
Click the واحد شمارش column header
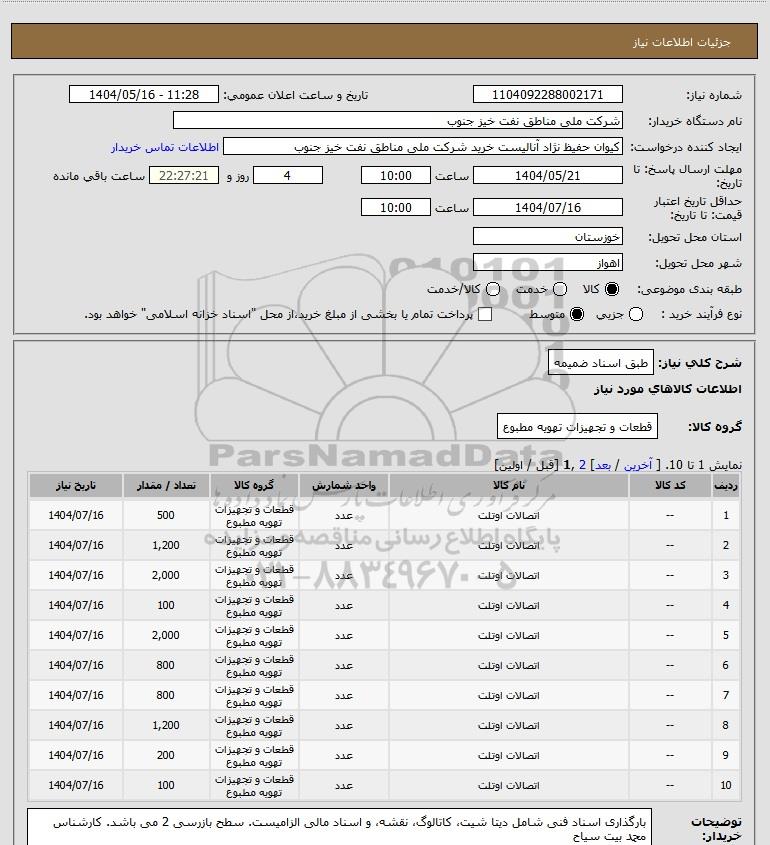click(x=344, y=485)
